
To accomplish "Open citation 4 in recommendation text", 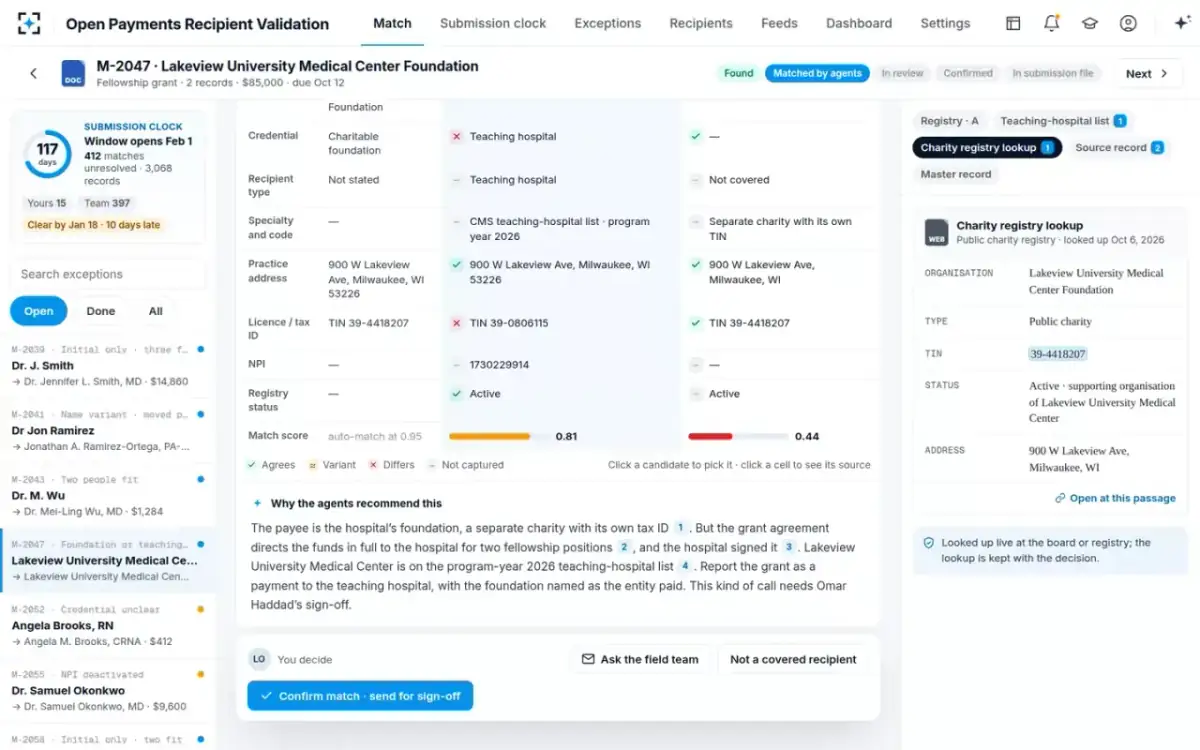I will point(685,566).
